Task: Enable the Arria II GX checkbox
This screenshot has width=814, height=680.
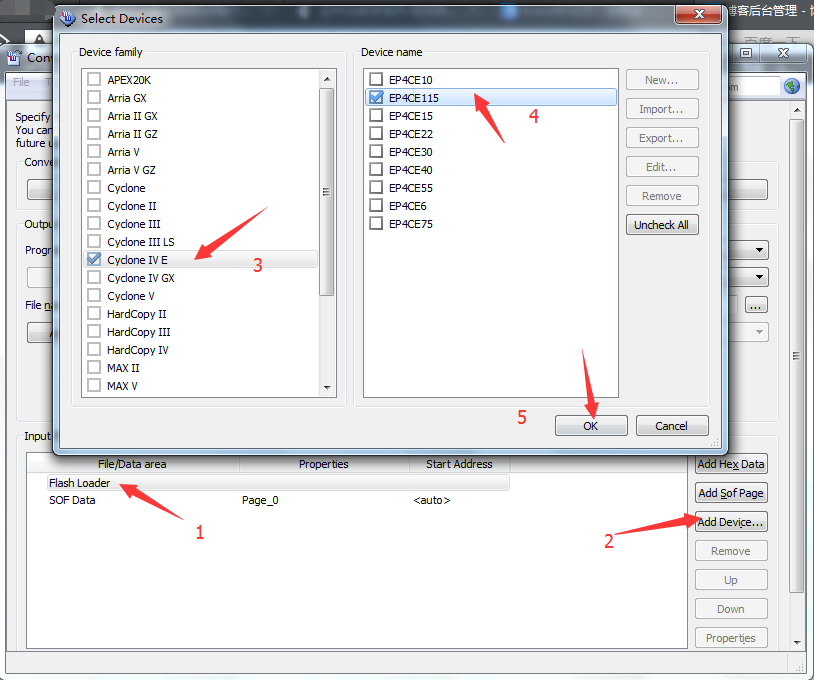Action: [94, 116]
